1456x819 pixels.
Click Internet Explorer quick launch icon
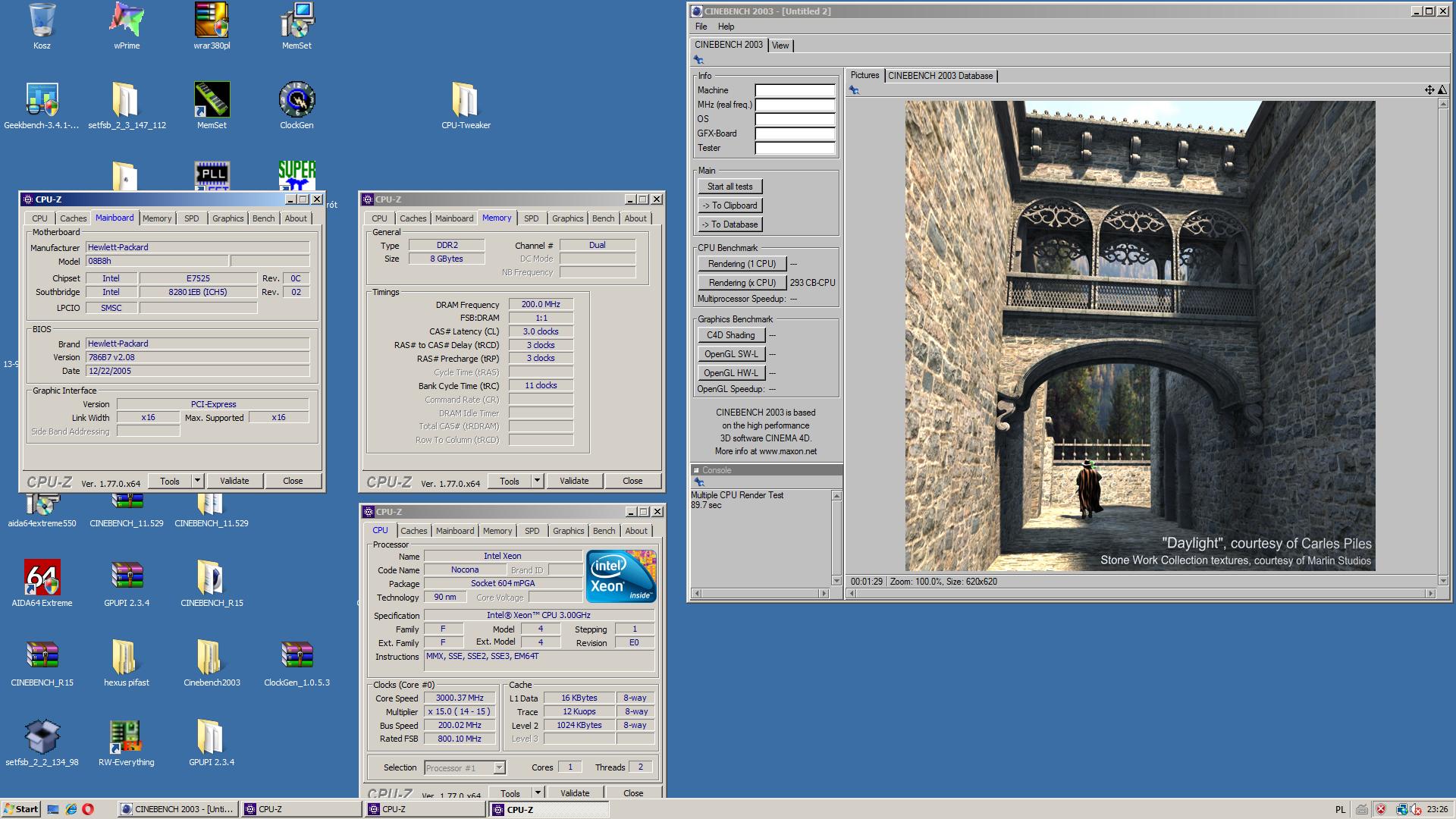click(71, 809)
